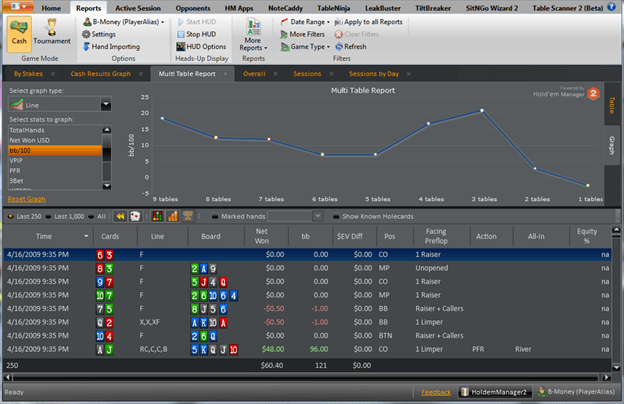Click stats list scroll-up arrow

point(107,130)
